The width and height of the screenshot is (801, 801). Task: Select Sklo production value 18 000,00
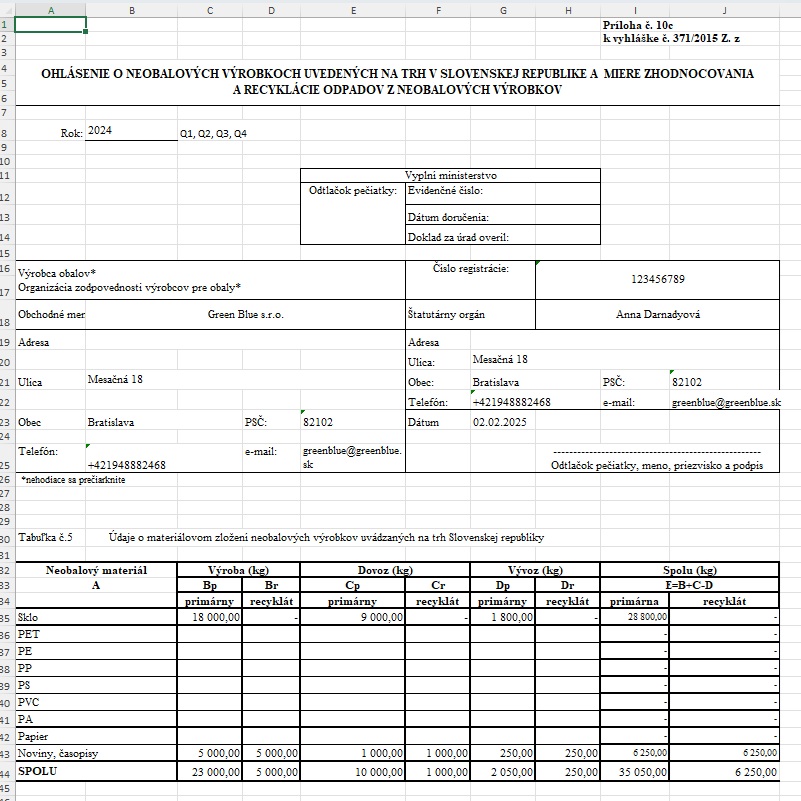[x=210, y=619]
